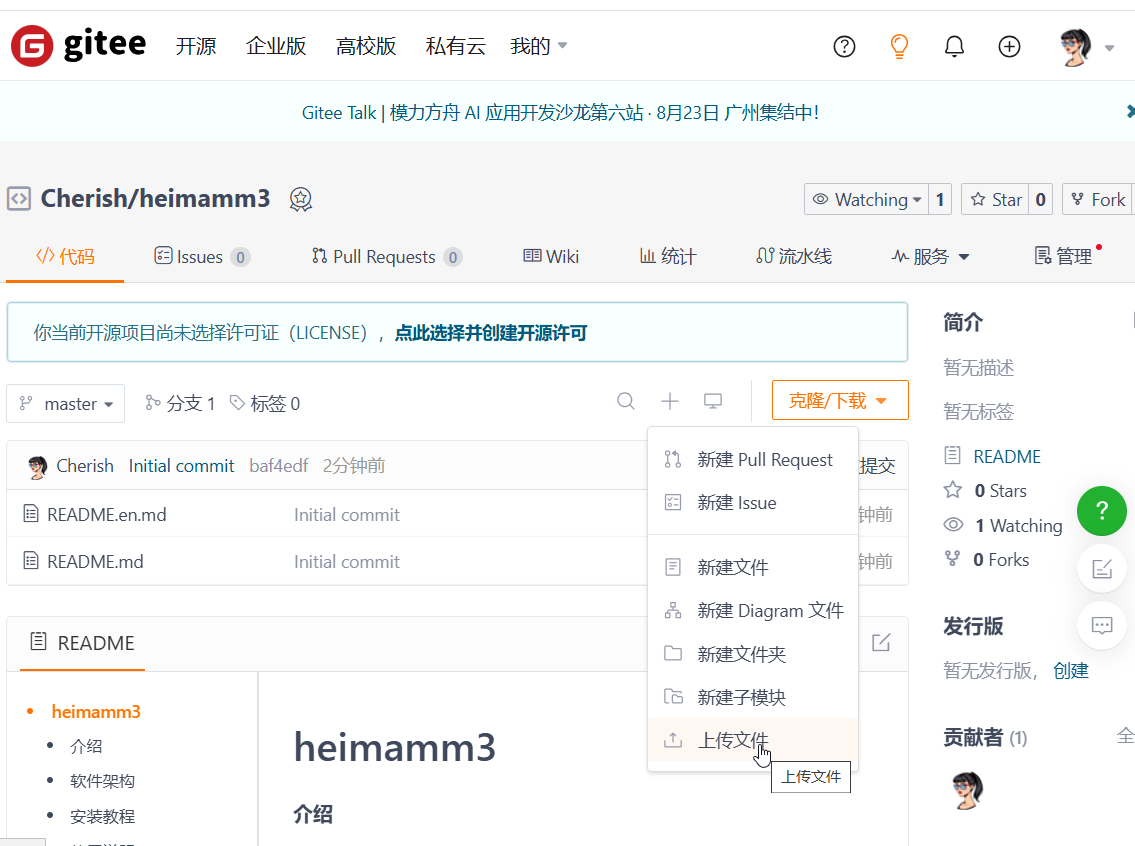This screenshot has height=846, width=1135.
Task: Select 上传文件 menu item
Action: point(753,740)
